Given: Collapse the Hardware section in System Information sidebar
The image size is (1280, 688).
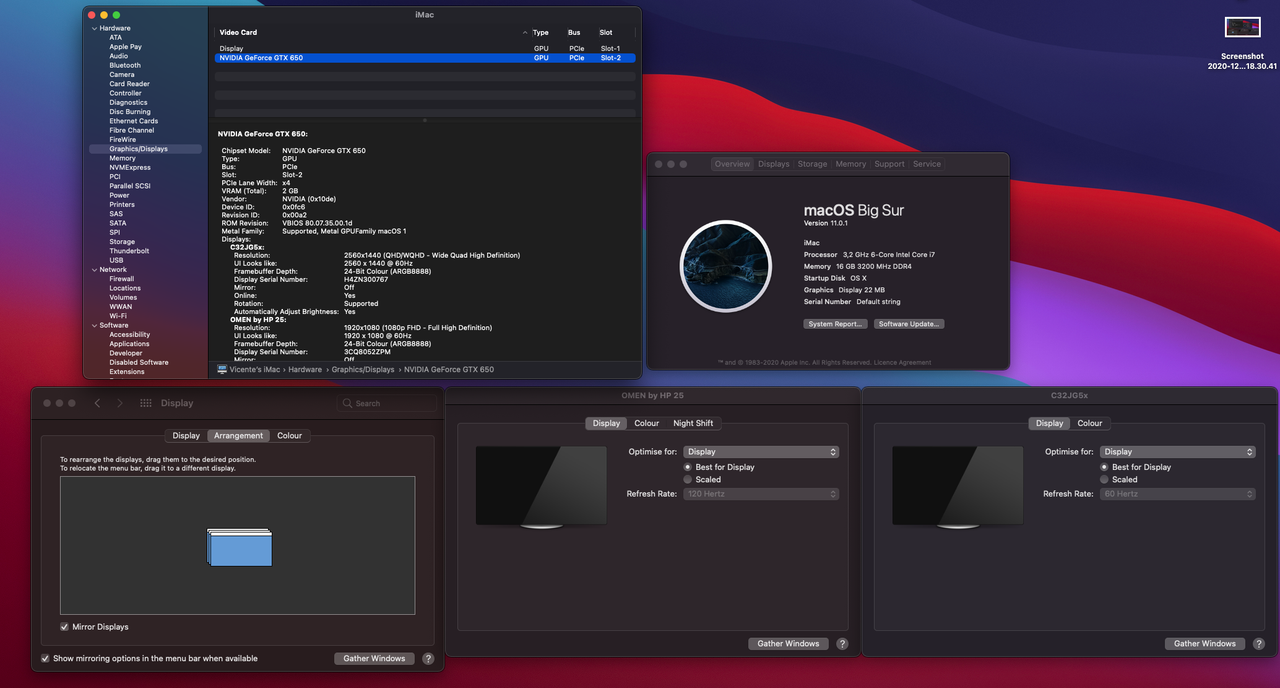Looking at the screenshot, I should 93,28.
